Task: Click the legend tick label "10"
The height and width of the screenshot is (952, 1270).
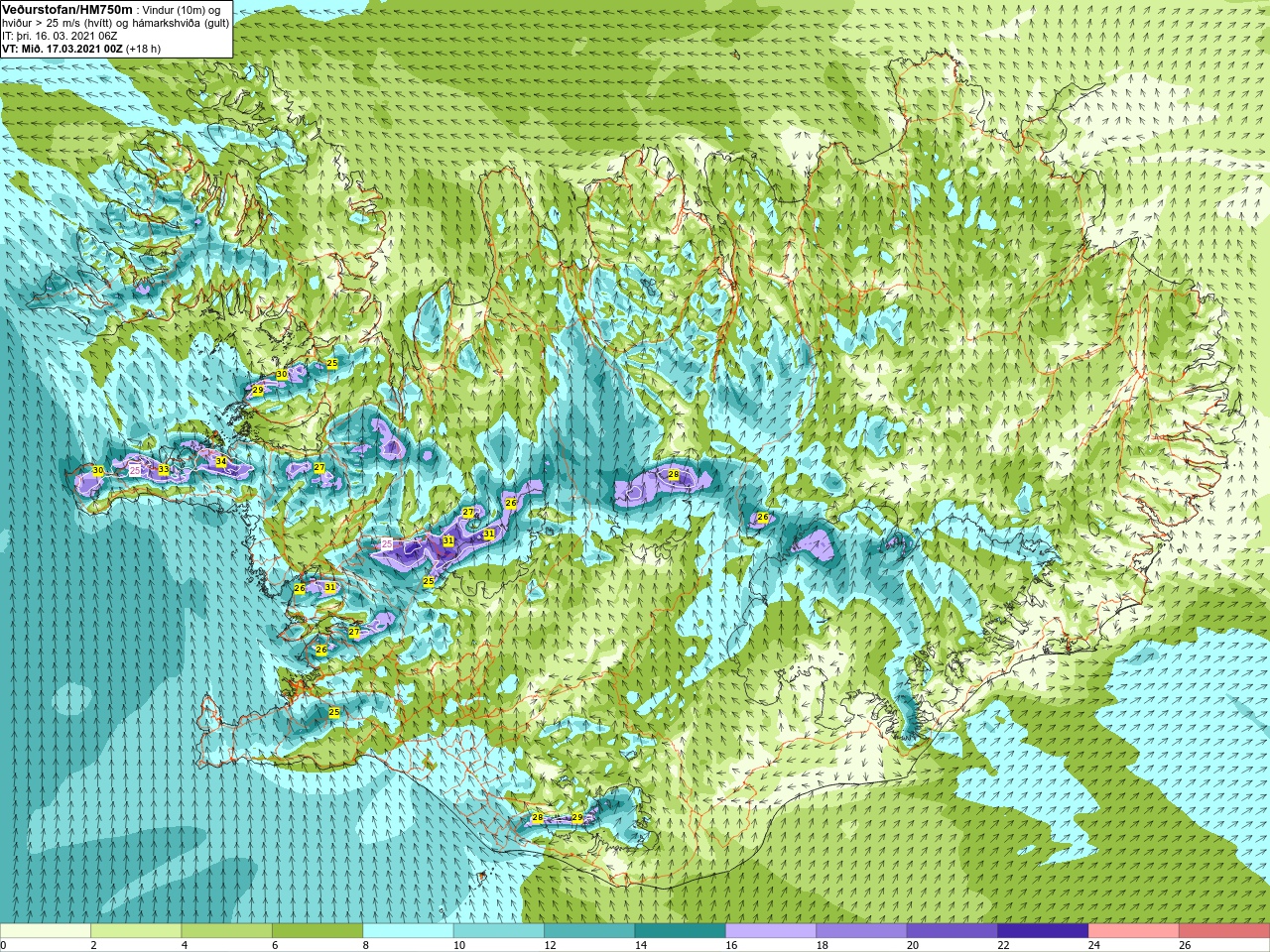Action: point(457,945)
